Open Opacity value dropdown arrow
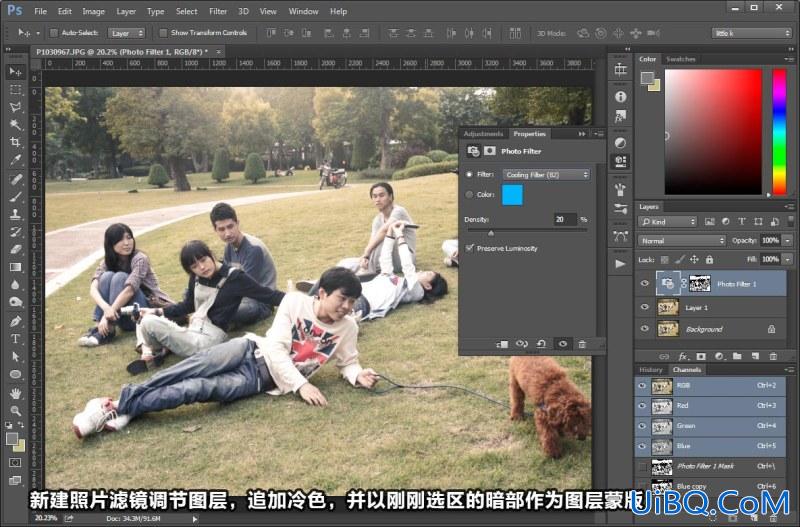Image resolution: width=800 pixels, height=527 pixels. pos(788,240)
